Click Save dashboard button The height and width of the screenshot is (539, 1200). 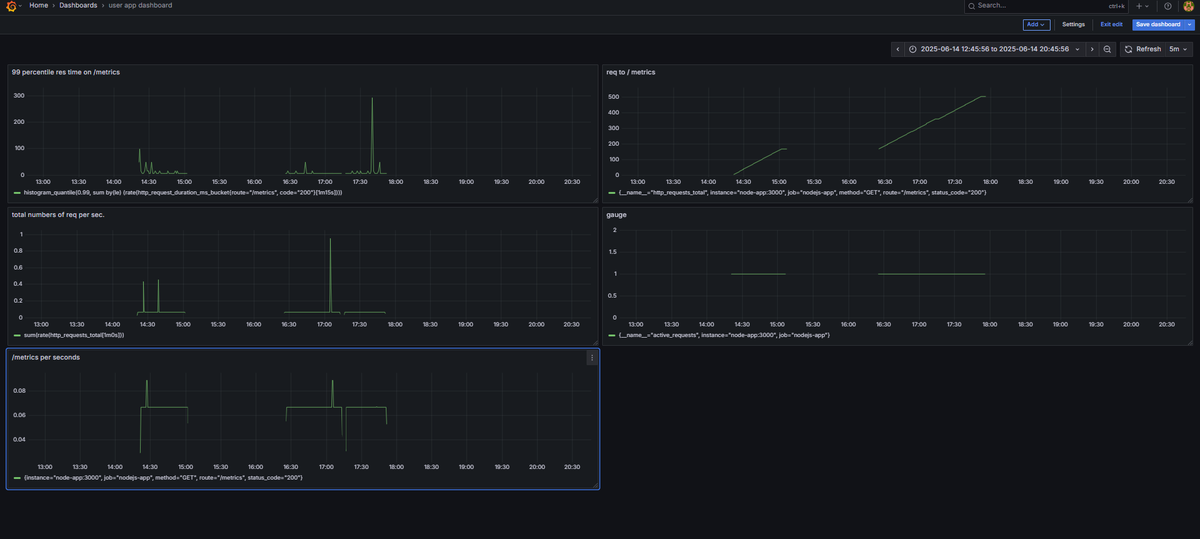click(1158, 24)
